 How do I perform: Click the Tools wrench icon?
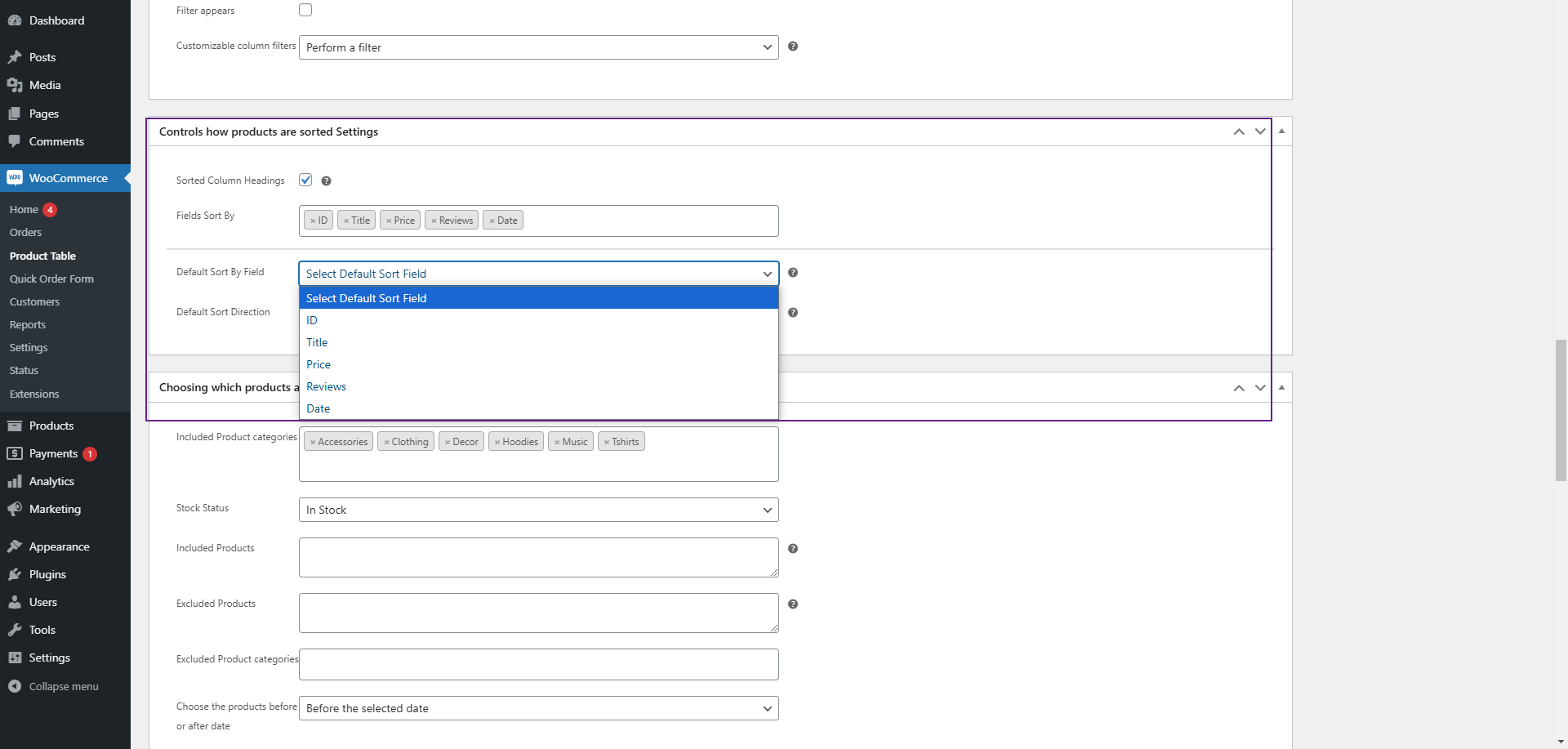pos(15,630)
